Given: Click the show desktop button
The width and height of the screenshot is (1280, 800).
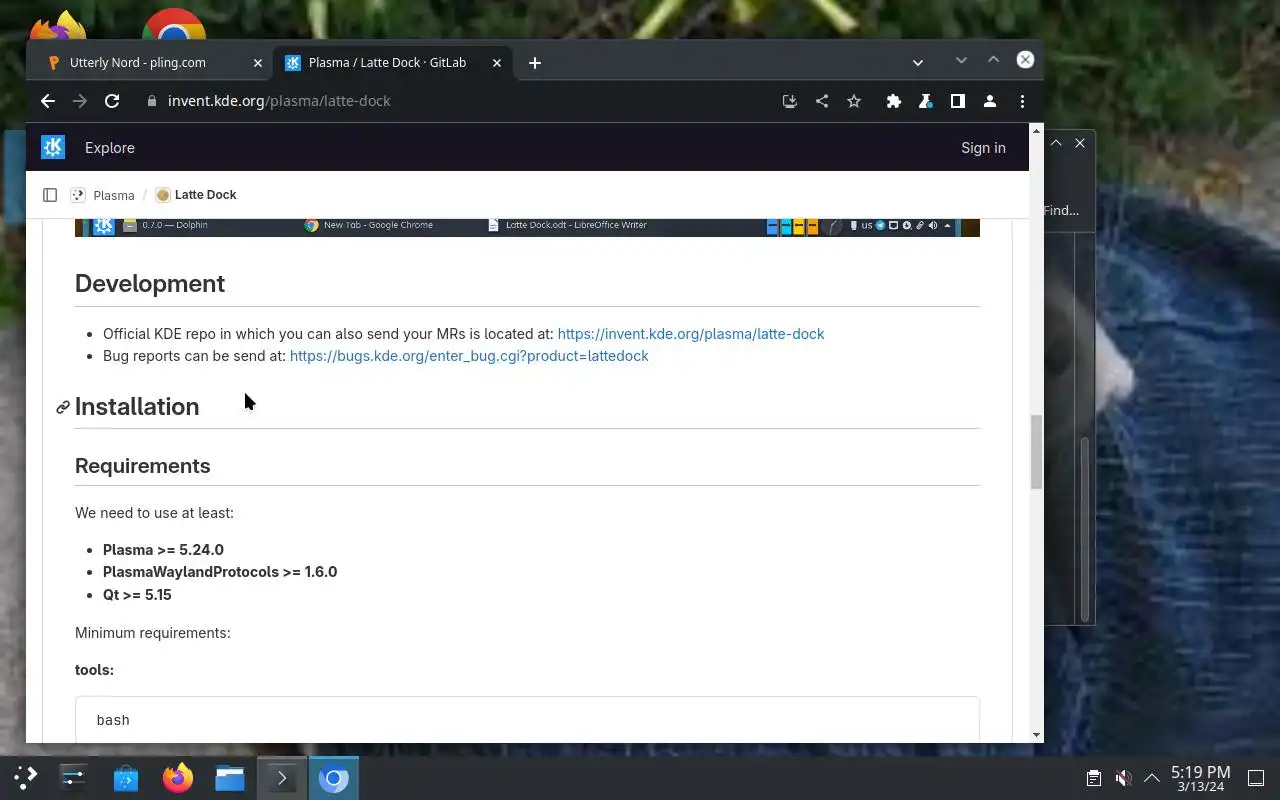Looking at the screenshot, I should click(x=1257, y=778).
